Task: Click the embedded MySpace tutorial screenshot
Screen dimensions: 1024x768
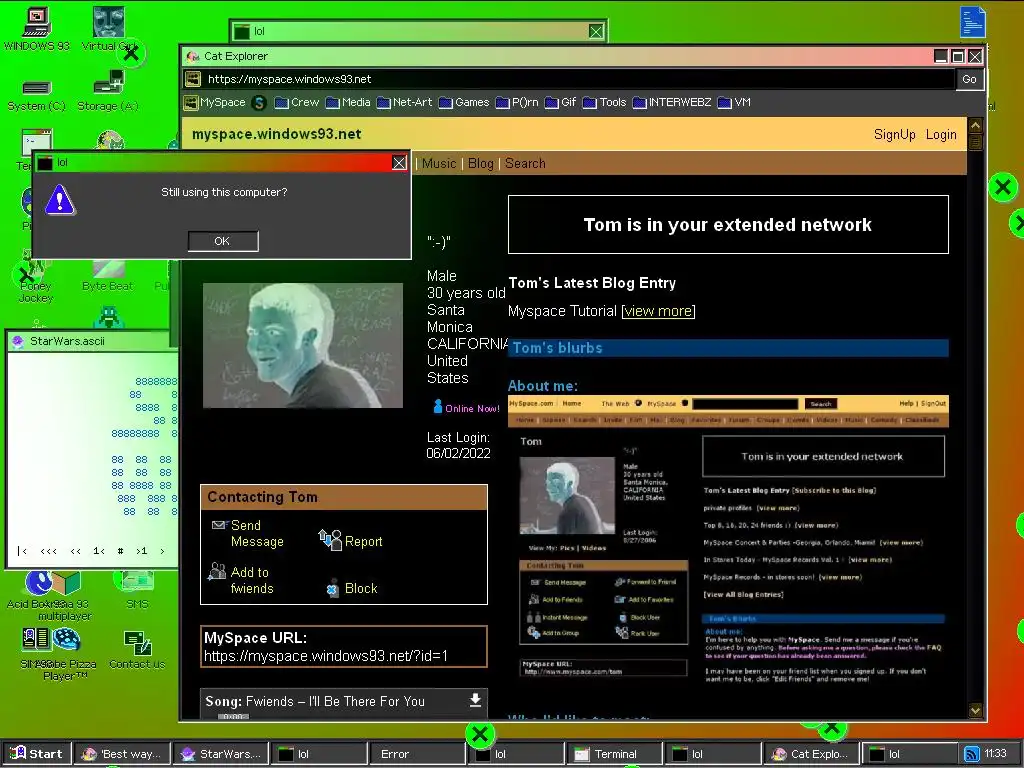Action: [728, 542]
